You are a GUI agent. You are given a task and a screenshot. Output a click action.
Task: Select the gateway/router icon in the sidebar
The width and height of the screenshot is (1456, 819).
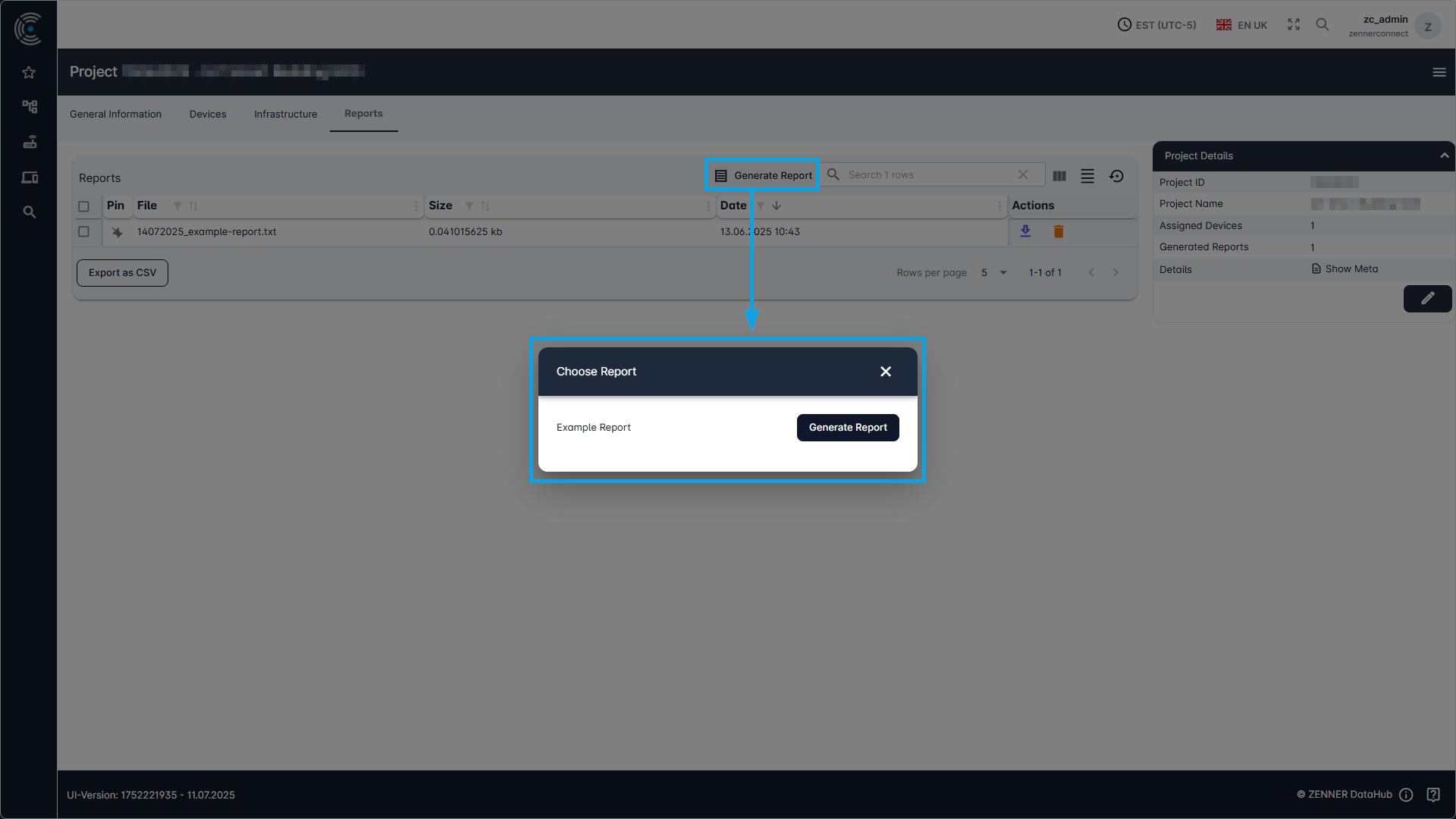29,142
